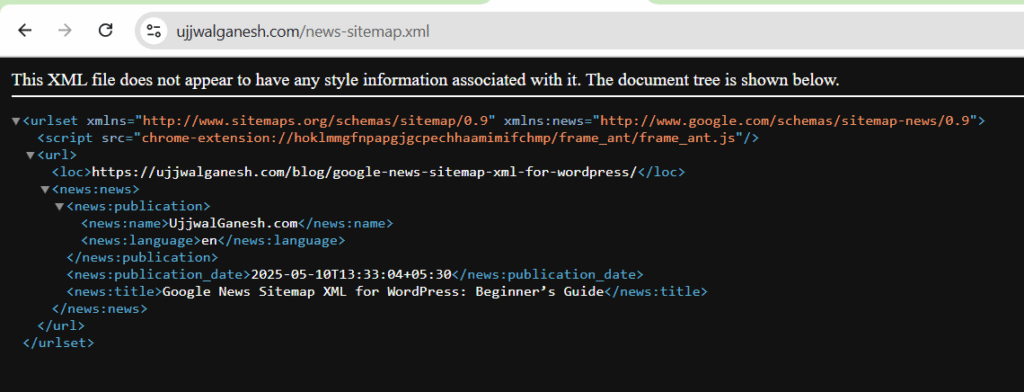
Task: Click the closing /url tag
Action: click(x=61, y=325)
